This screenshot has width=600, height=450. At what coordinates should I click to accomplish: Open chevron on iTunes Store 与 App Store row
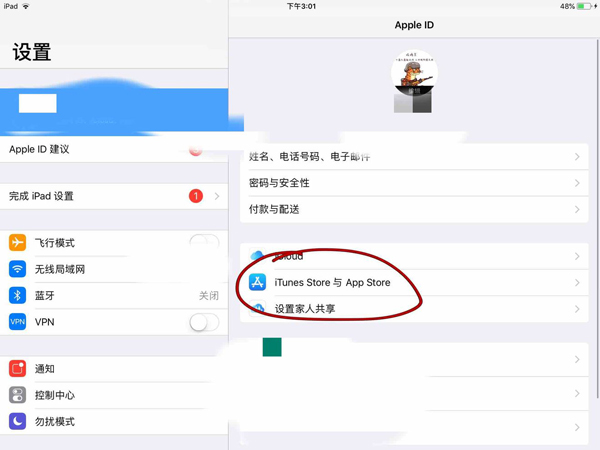coord(577,282)
